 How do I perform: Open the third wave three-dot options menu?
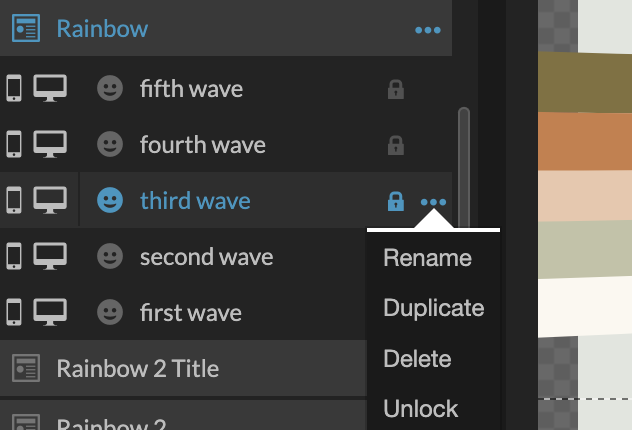[433, 202]
